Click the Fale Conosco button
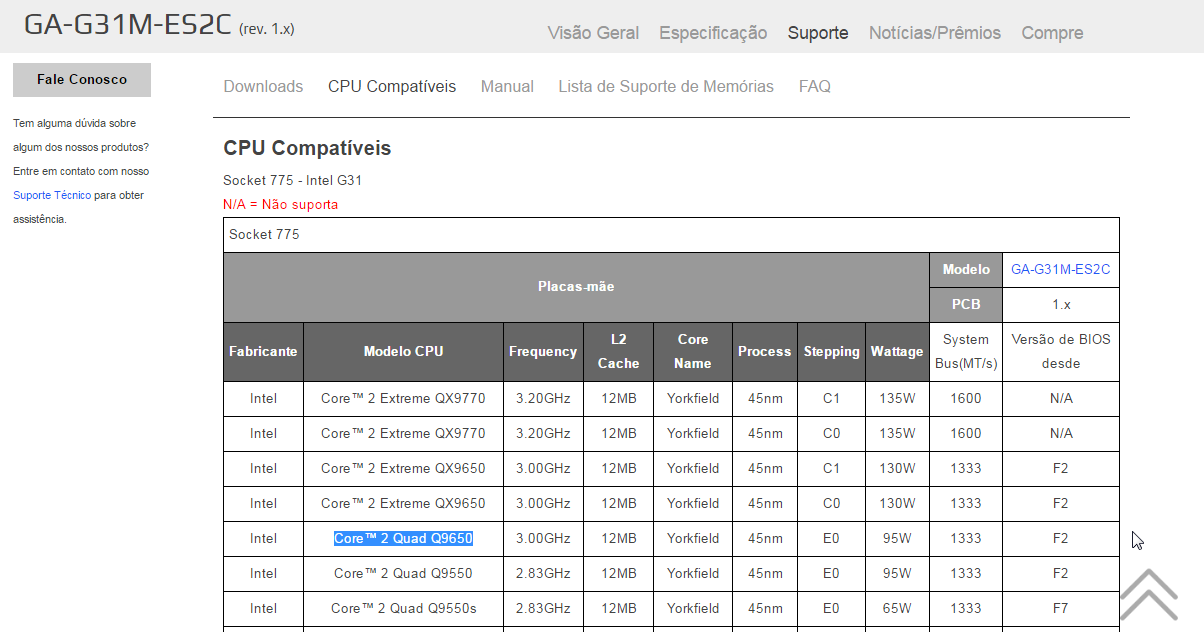This screenshot has height=632, width=1204. (82, 80)
